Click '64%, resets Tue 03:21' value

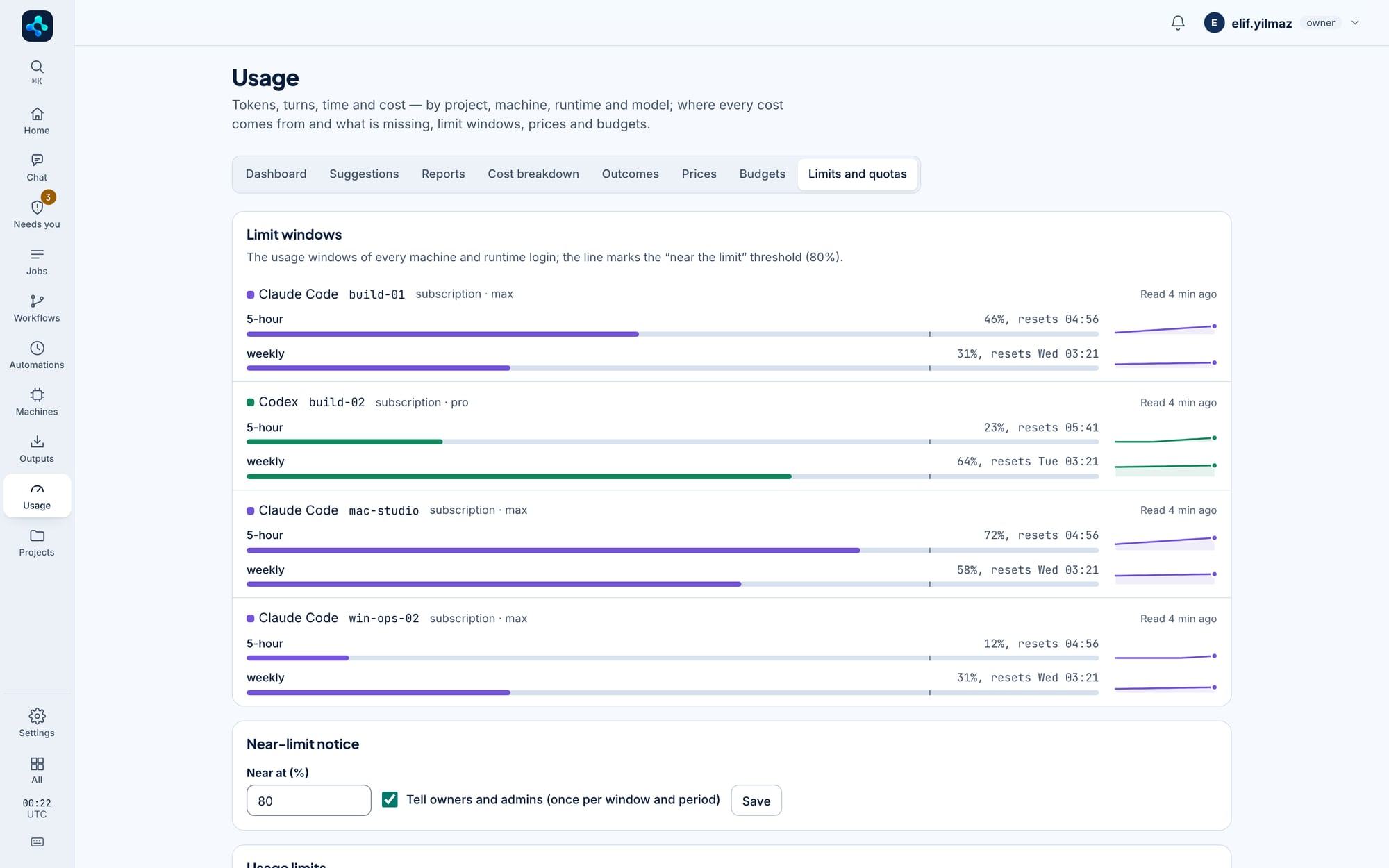(1028, 462)
